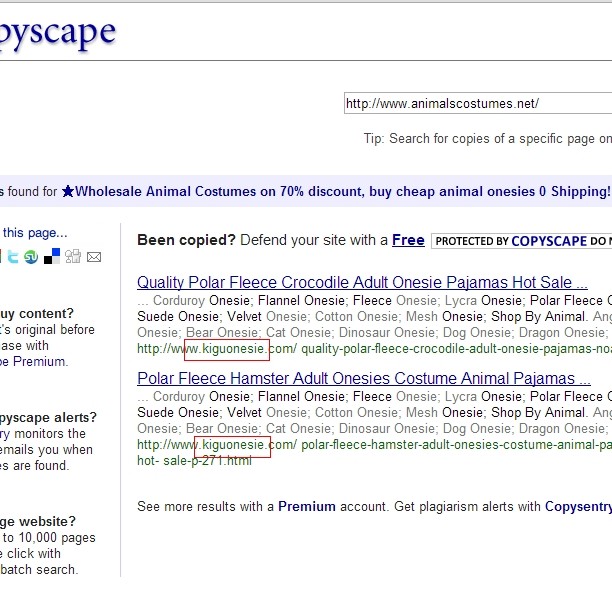Click the crocodile onesie kiguonesie URL

[x=374, y=349]
